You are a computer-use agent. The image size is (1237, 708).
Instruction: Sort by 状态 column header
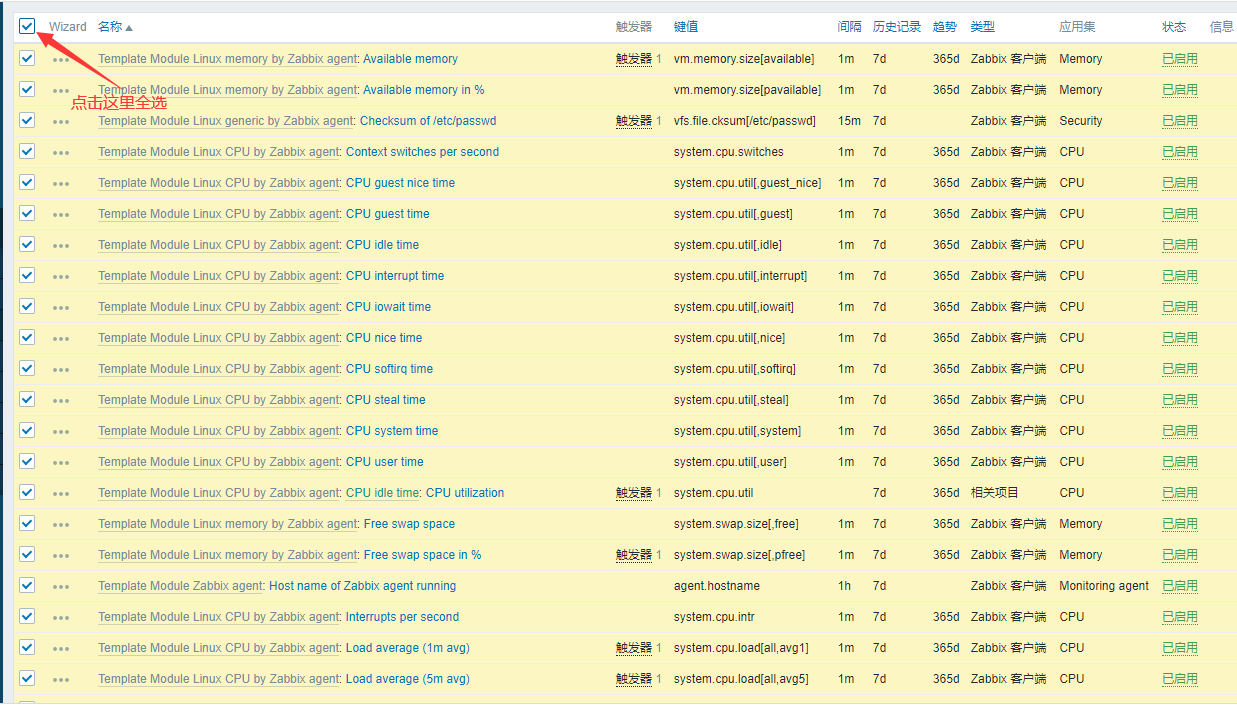(1174, 27)
